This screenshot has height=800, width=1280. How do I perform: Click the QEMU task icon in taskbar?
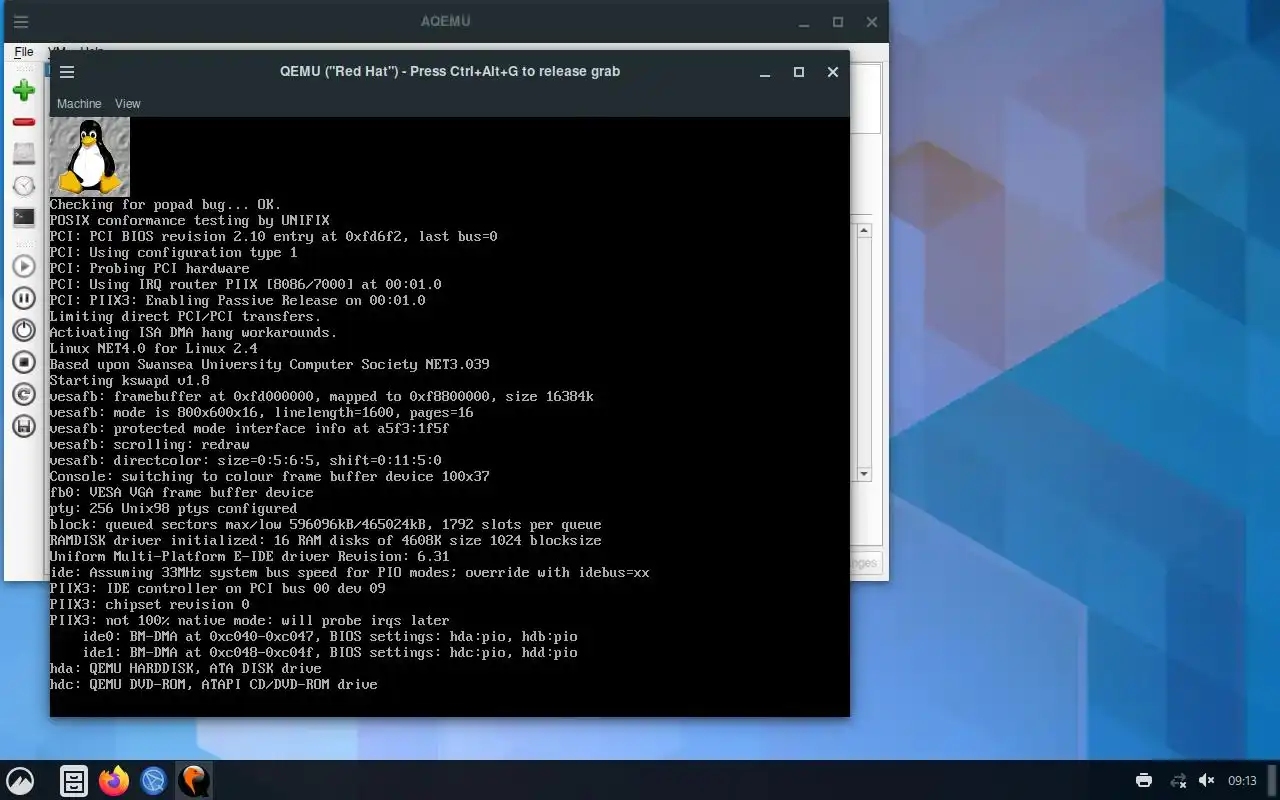coord(194,781)
